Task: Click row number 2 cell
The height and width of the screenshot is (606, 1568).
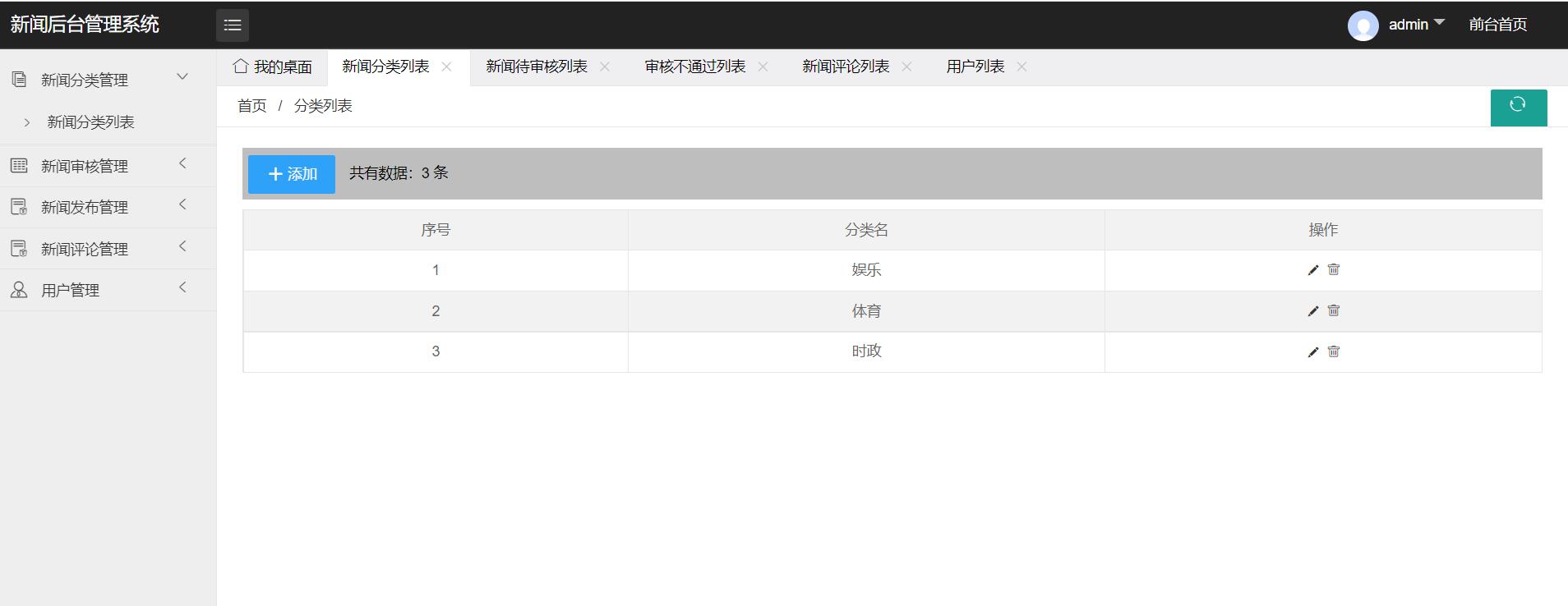Action: click(436, 311)
